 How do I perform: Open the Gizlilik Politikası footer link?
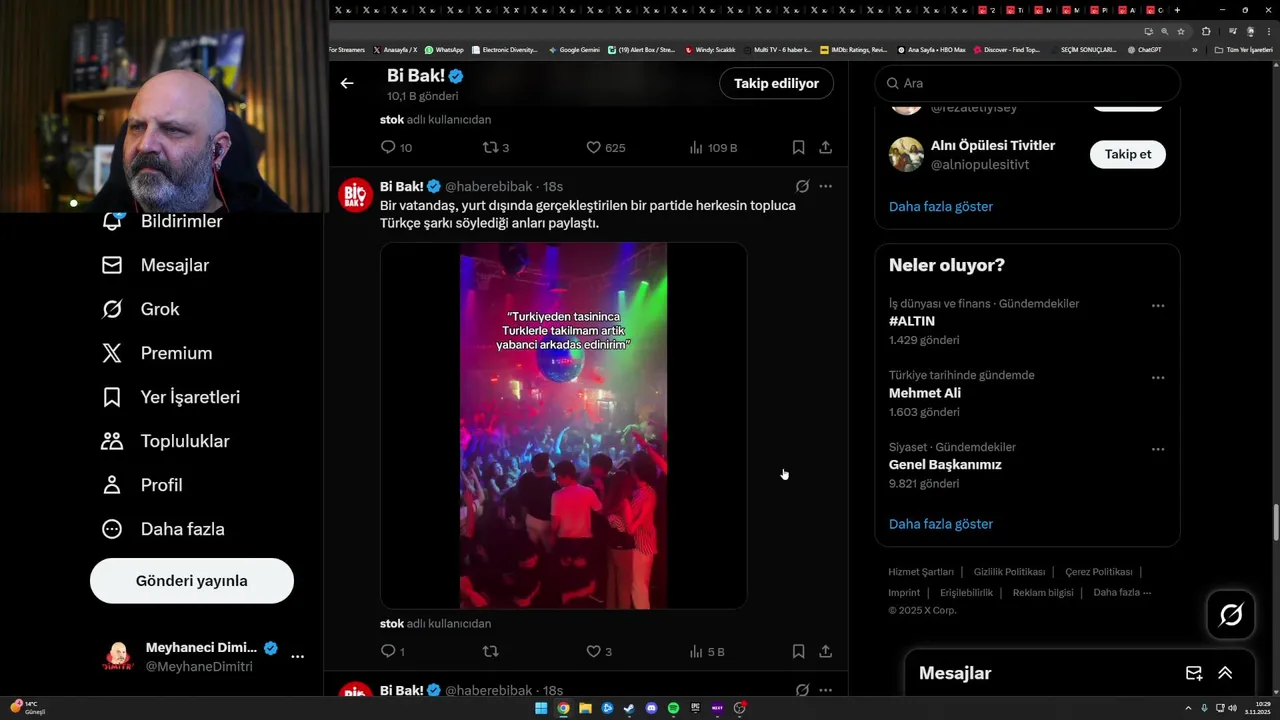coord(1009,572)
